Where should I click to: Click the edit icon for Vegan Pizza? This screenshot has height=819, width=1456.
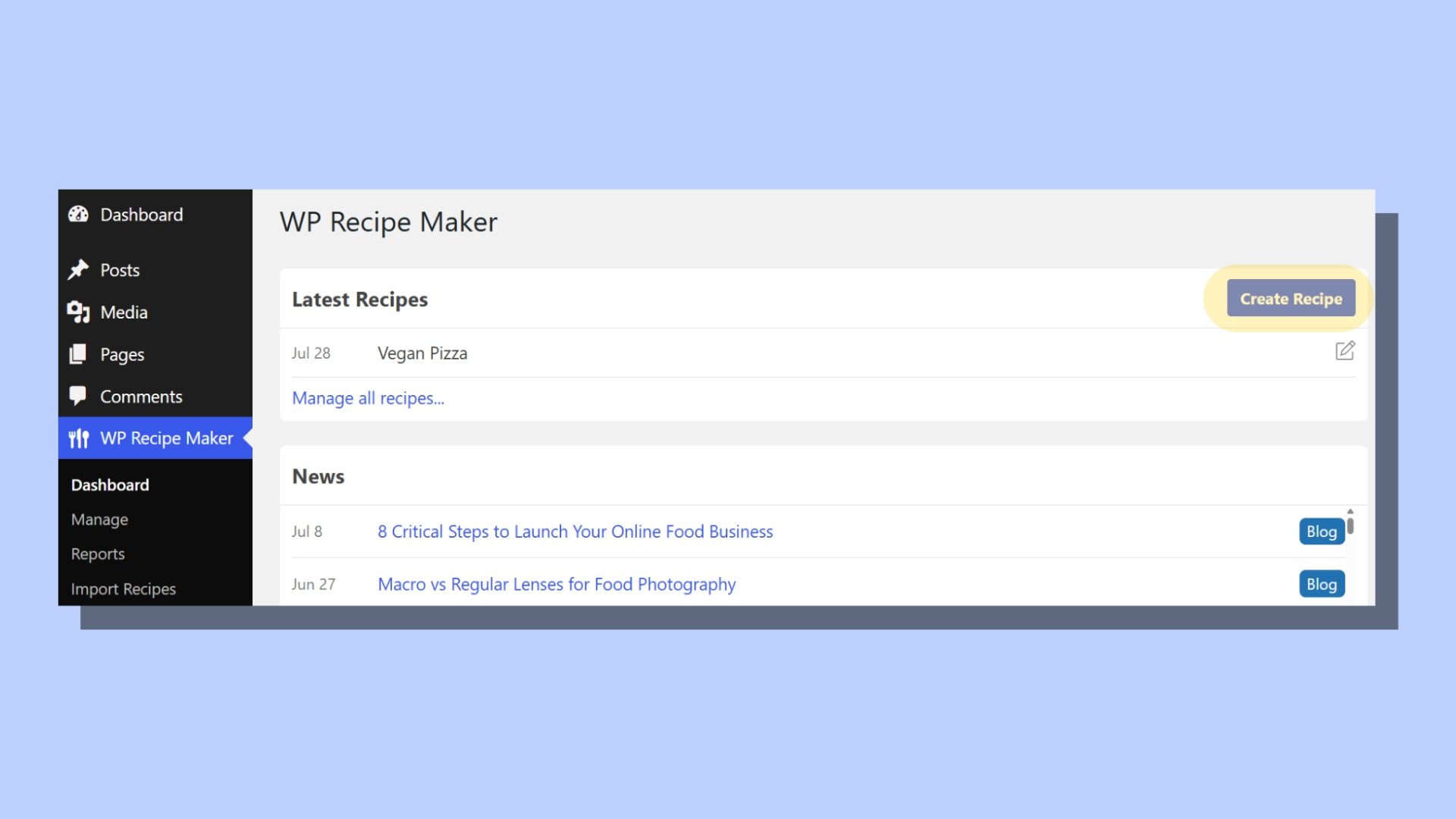pyautogui.click(x=1345, y=351)
